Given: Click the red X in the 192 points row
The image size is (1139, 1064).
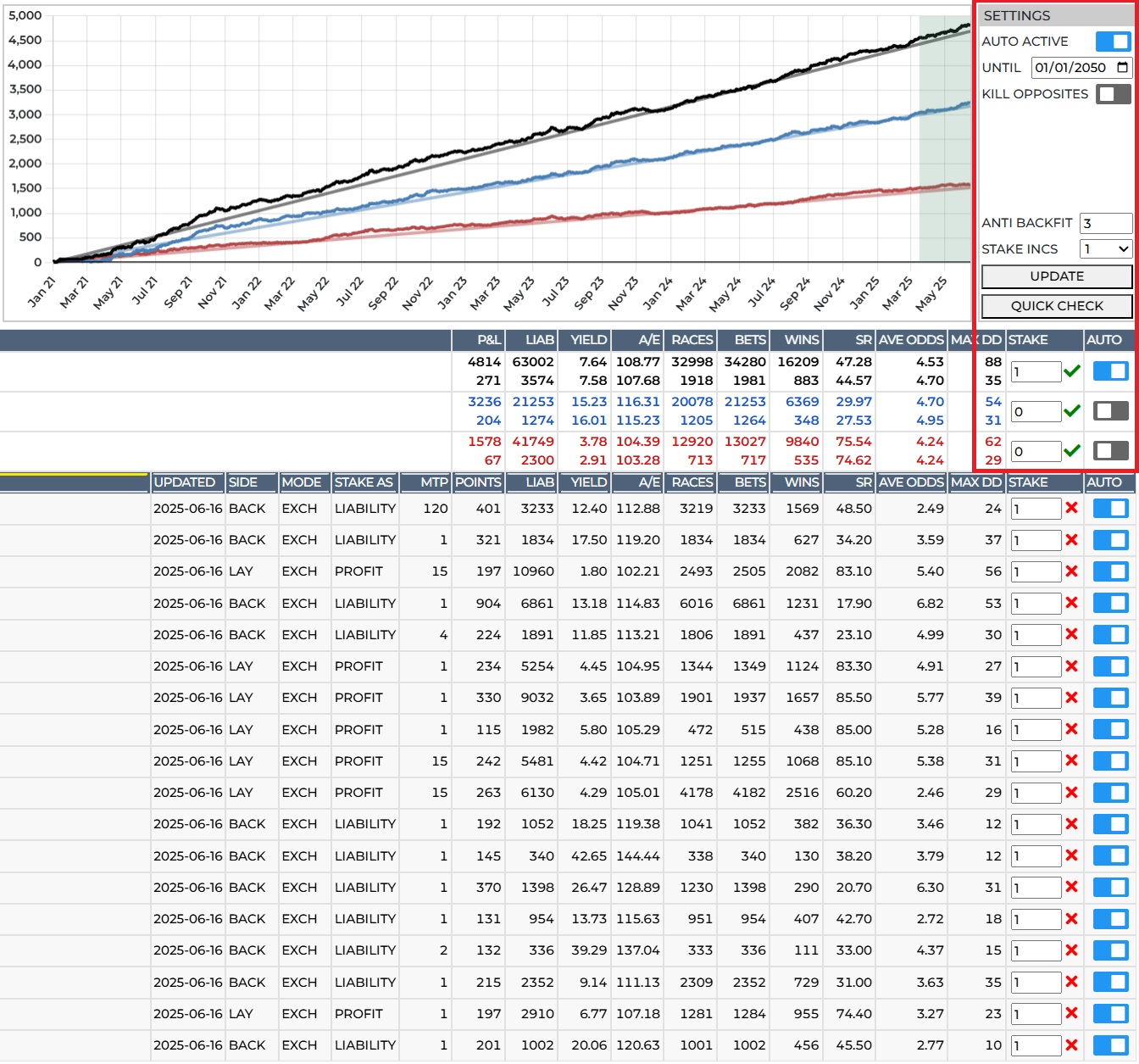Looking at the screenshot, I should [x=1071, y=824].
